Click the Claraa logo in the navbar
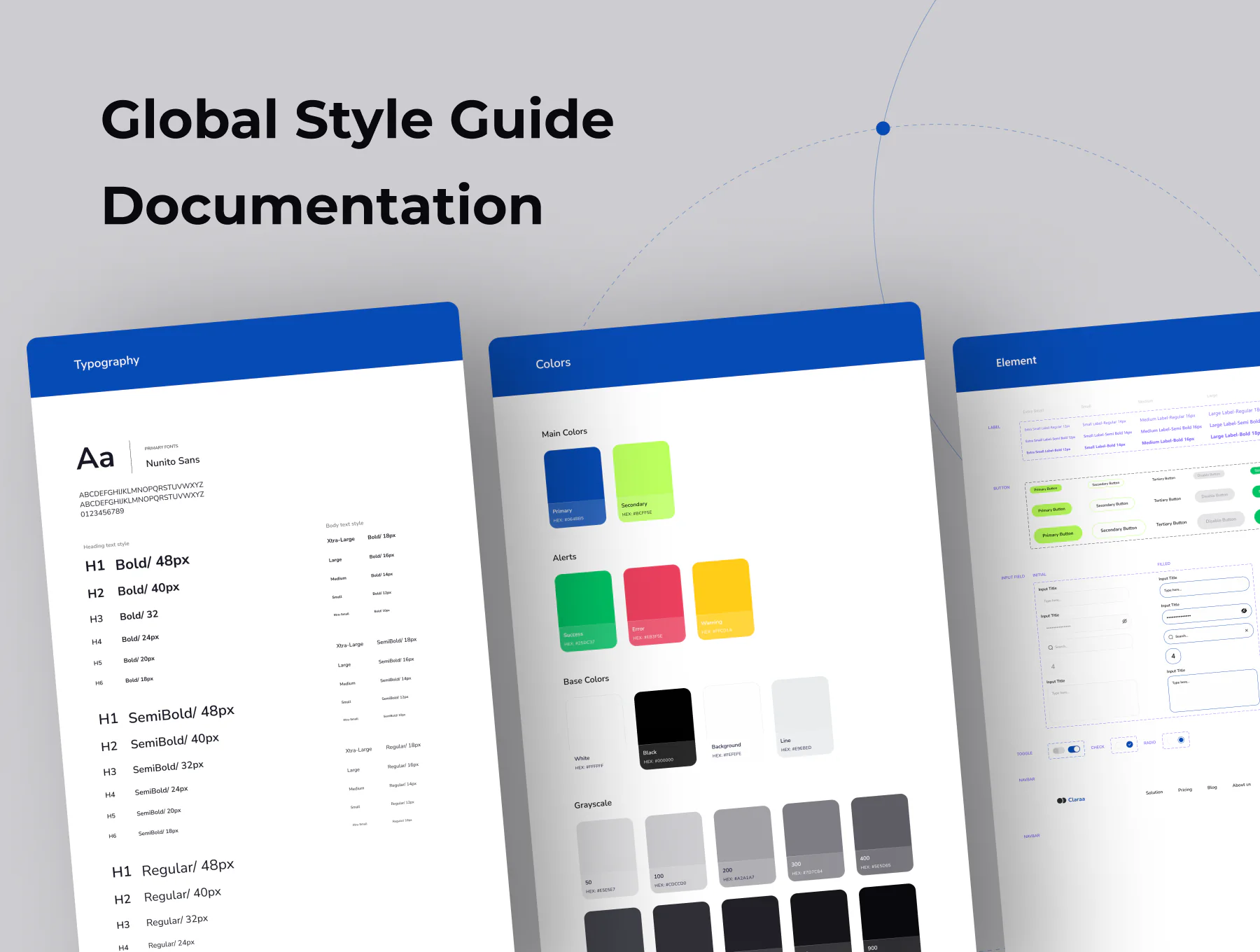Viewport: 1260px width, 952px height. point(1071,799)
